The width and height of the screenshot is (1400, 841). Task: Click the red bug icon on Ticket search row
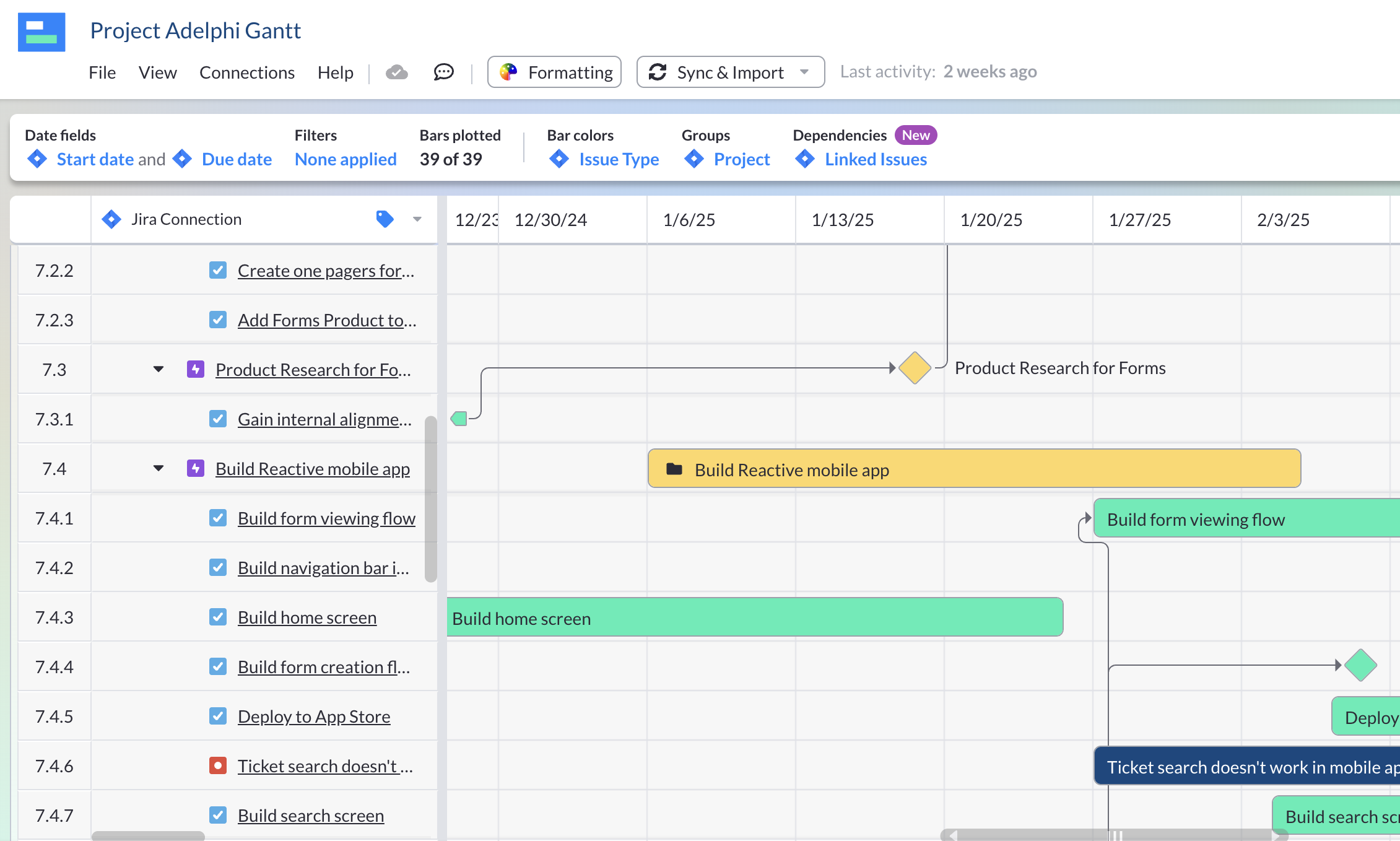point(218,765)
